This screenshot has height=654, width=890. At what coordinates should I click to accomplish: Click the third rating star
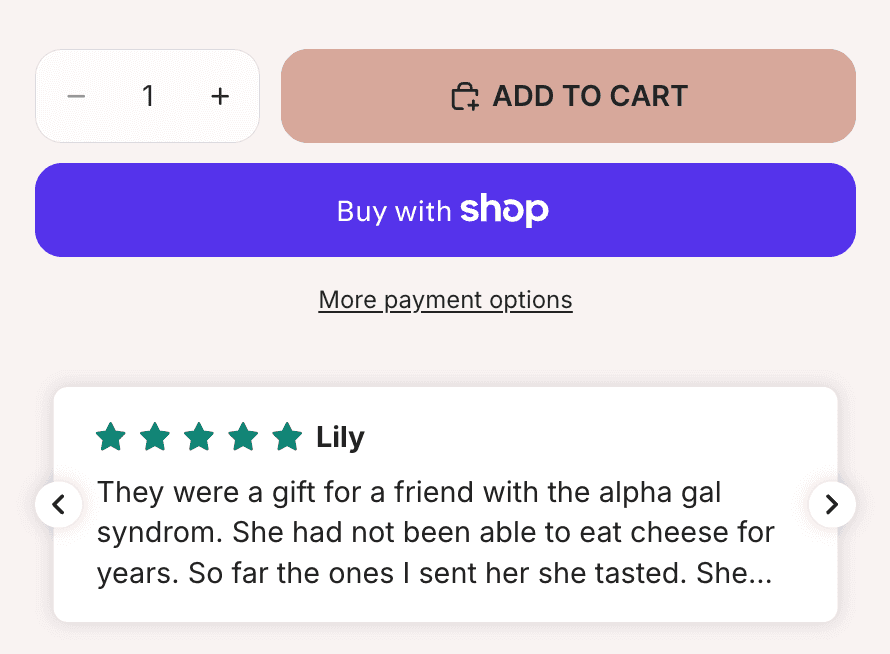[199, 437]
